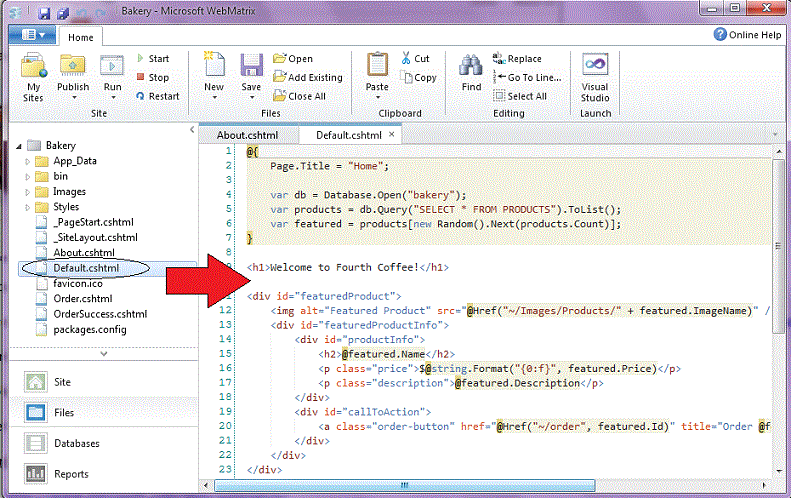Click the Run site icon
791x498 pixels.
(x=112, y=67)
